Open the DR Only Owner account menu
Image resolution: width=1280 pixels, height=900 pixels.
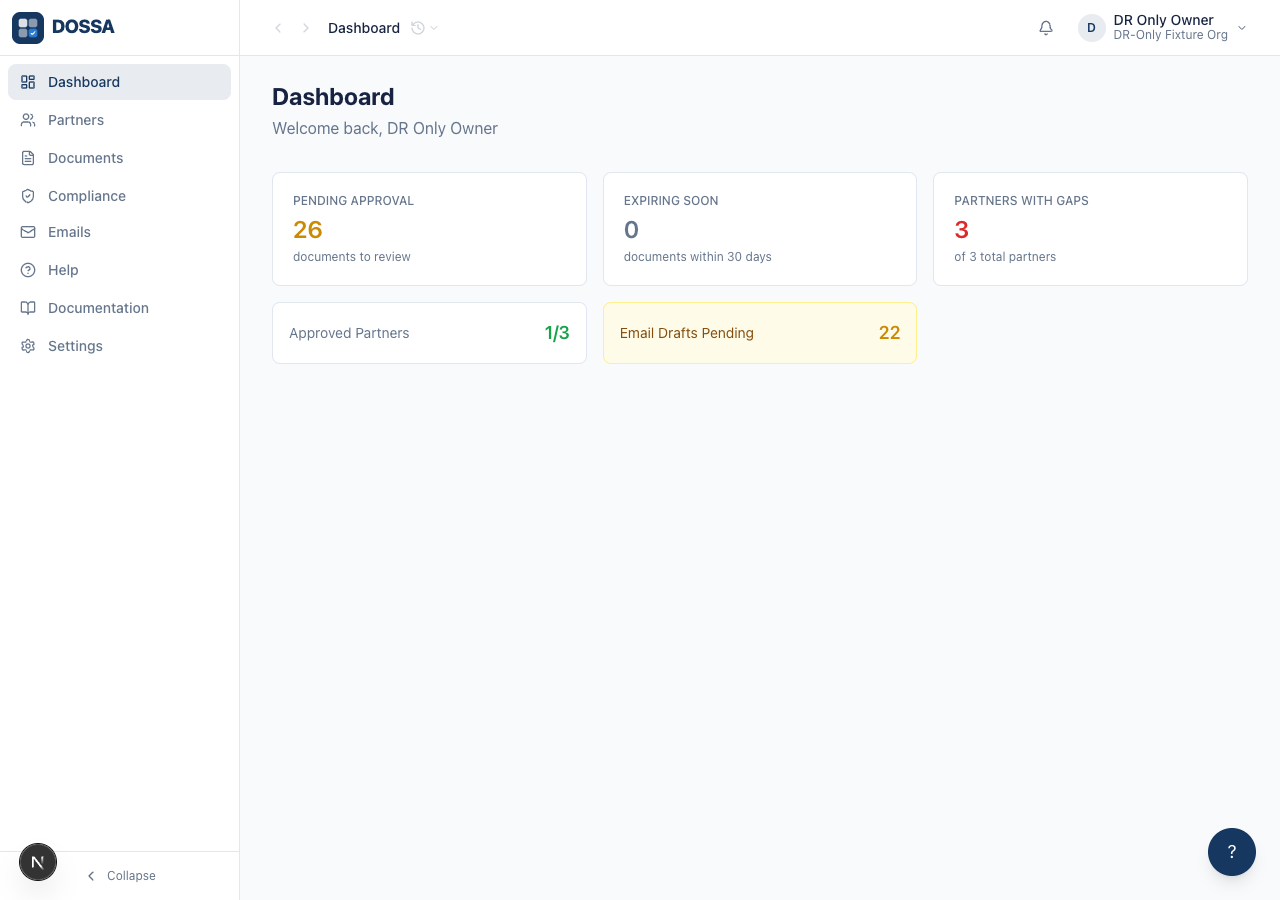pyautogui.click(x=1164, y=28)
